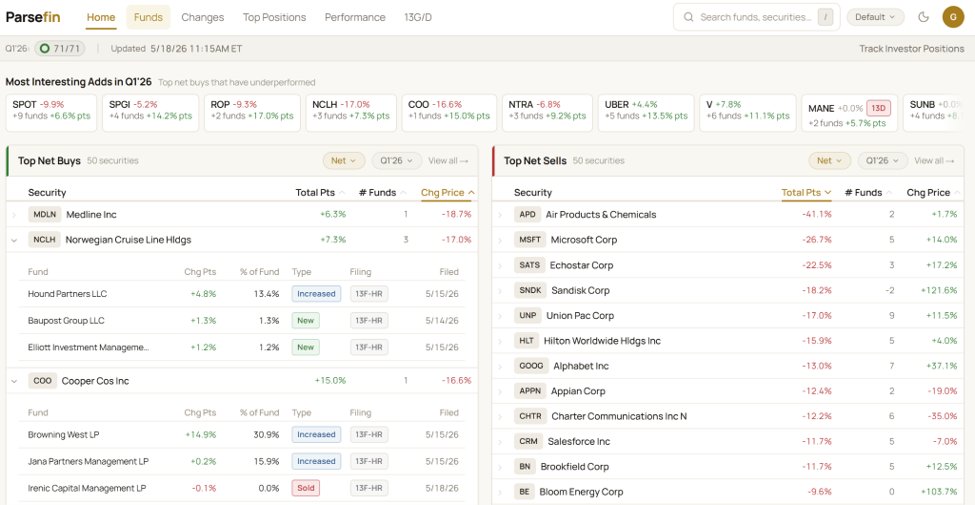This screenshot has width=975, height=505.
Task: Toggle dark mode moon icon
Action: point(923,17)
